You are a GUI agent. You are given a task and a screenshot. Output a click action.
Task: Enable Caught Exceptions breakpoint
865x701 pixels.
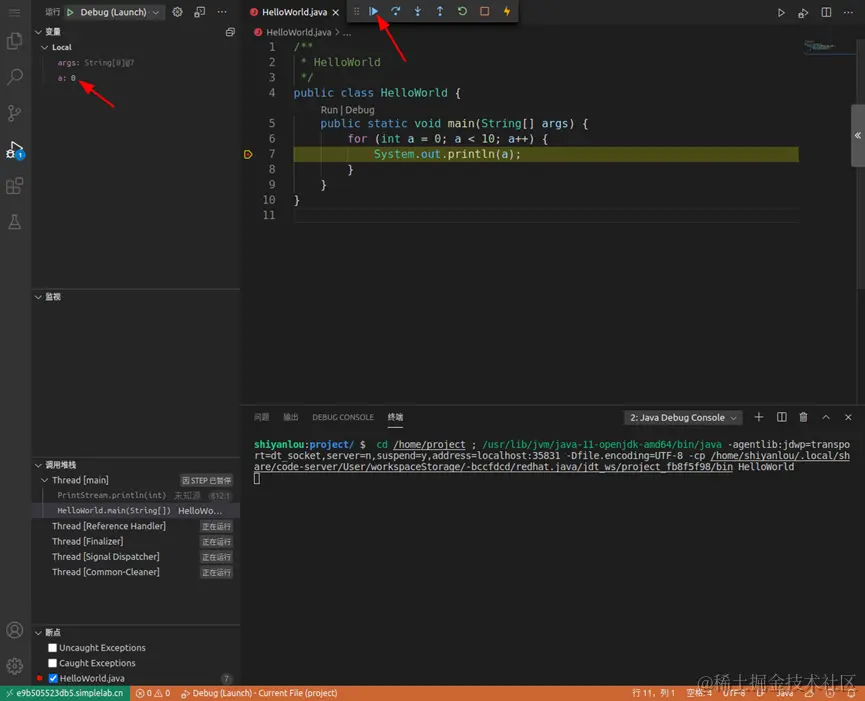point(53,663)
